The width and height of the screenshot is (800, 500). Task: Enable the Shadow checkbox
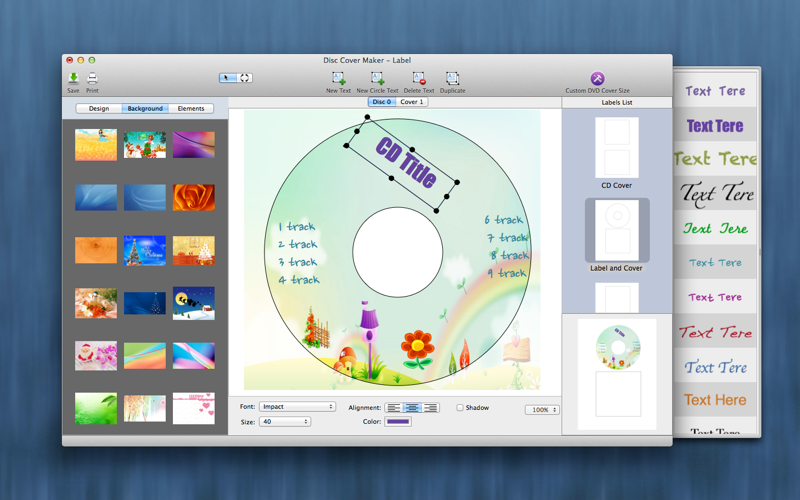(x=460, y=408)
